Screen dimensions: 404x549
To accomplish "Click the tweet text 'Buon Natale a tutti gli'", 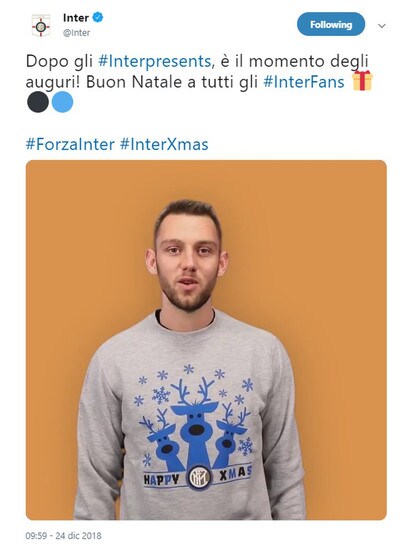I will point(172,82).
